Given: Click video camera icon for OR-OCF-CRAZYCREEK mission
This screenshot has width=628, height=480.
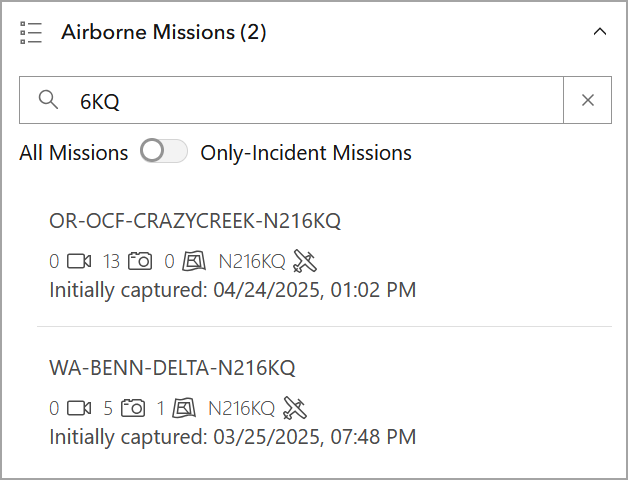Looking at the screenshot, I should tap(79, 262).
